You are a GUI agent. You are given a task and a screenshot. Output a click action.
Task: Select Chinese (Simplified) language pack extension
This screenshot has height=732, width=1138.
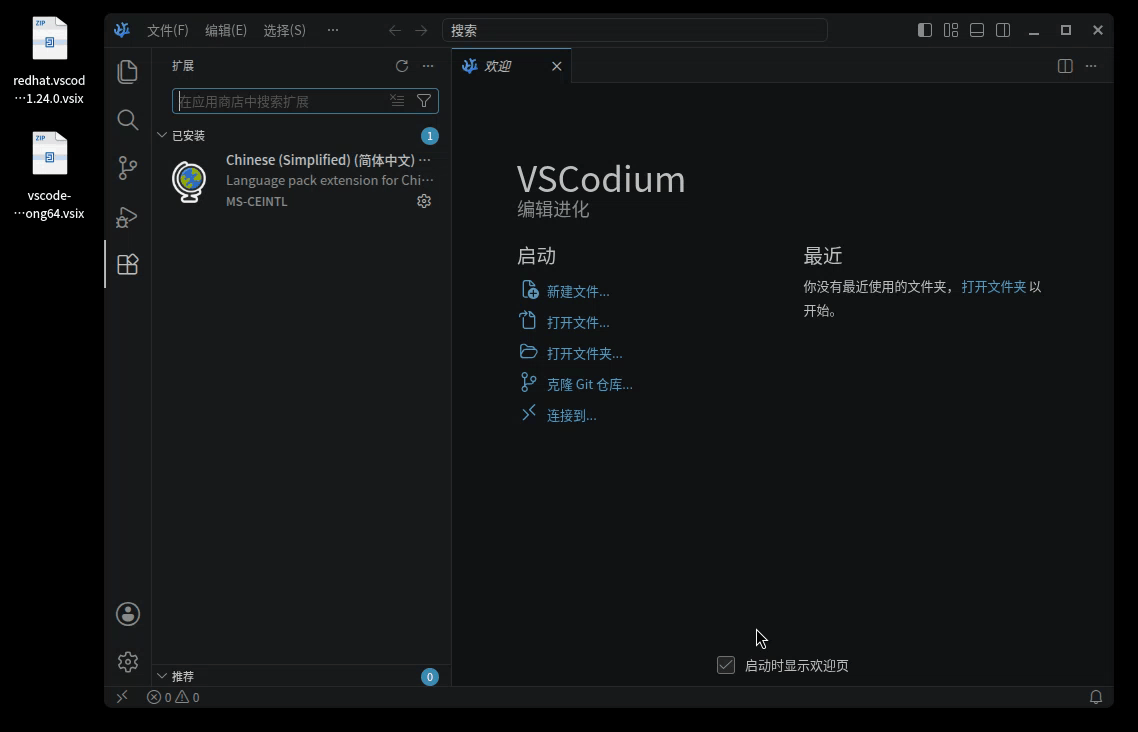point(301,180)
